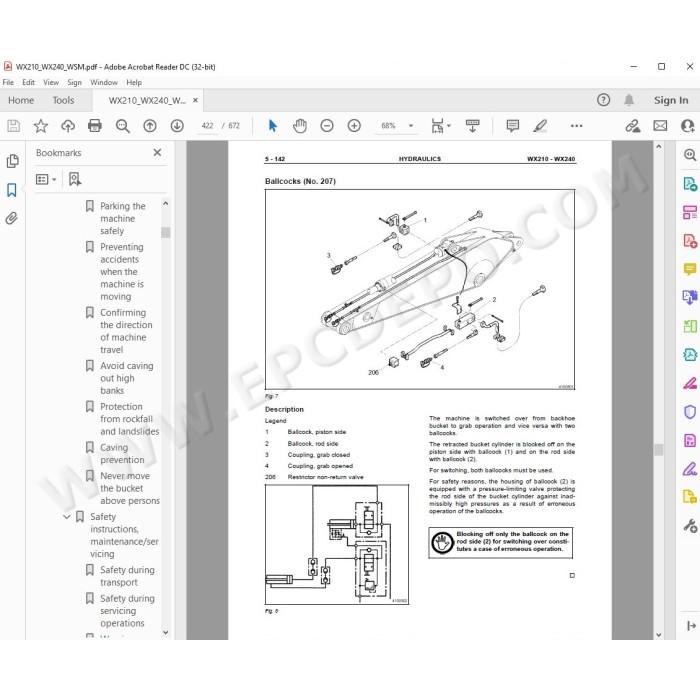Switch to the Home tab
Screen dimensions: 700x700
point(21,100)
